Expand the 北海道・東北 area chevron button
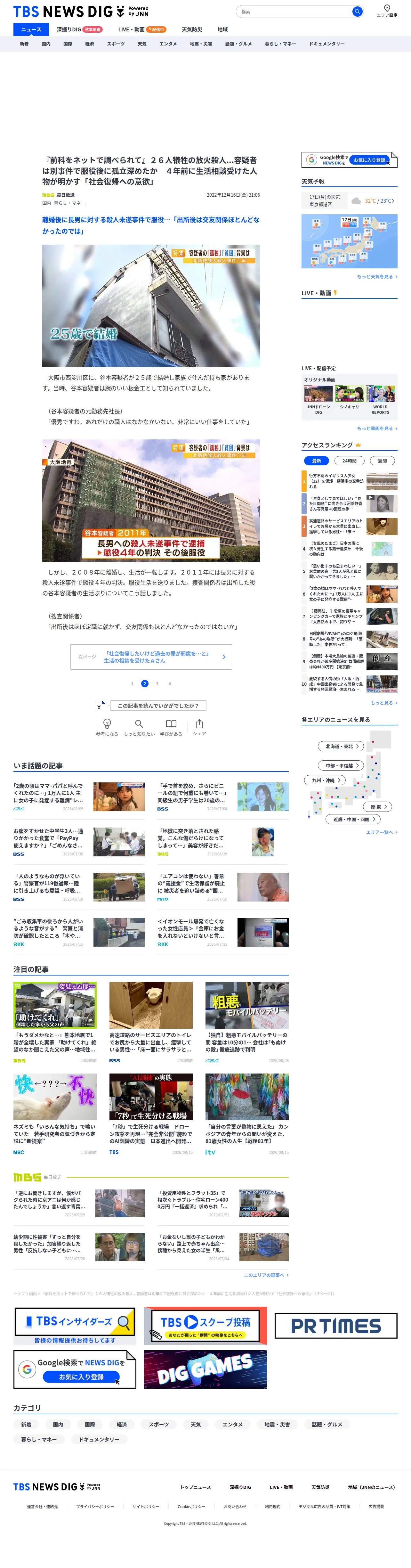 click(341, 746)
